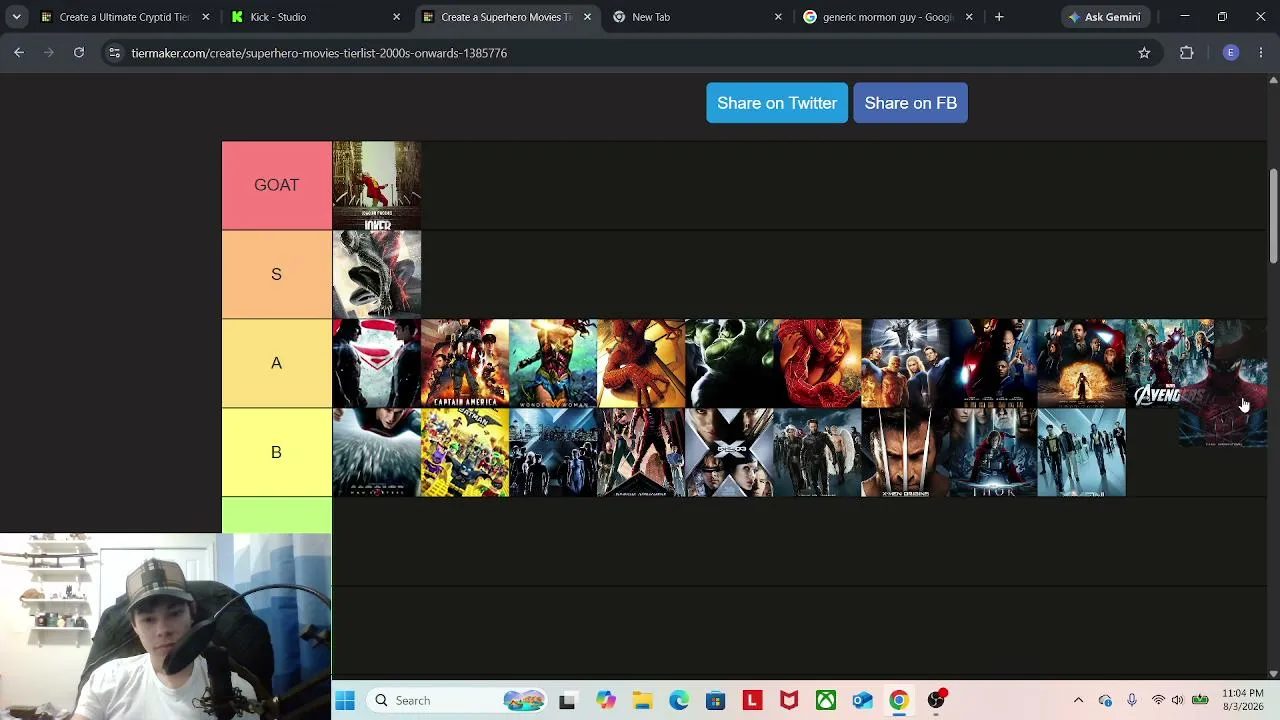Show hidden system tray icons
This screenshot has width=1280, height=720.
click(x=1078, y=701)
